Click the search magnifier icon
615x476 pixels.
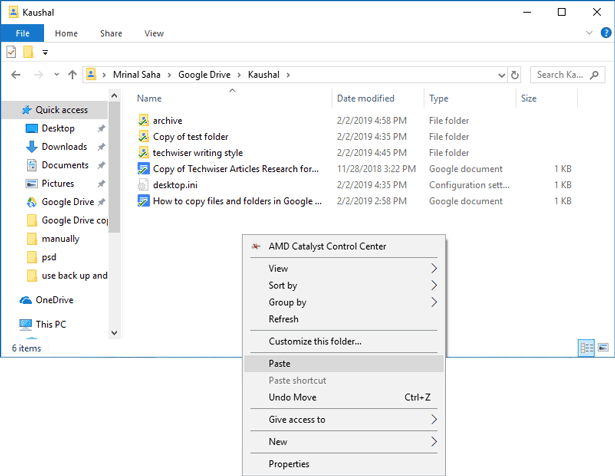point(594,74)
